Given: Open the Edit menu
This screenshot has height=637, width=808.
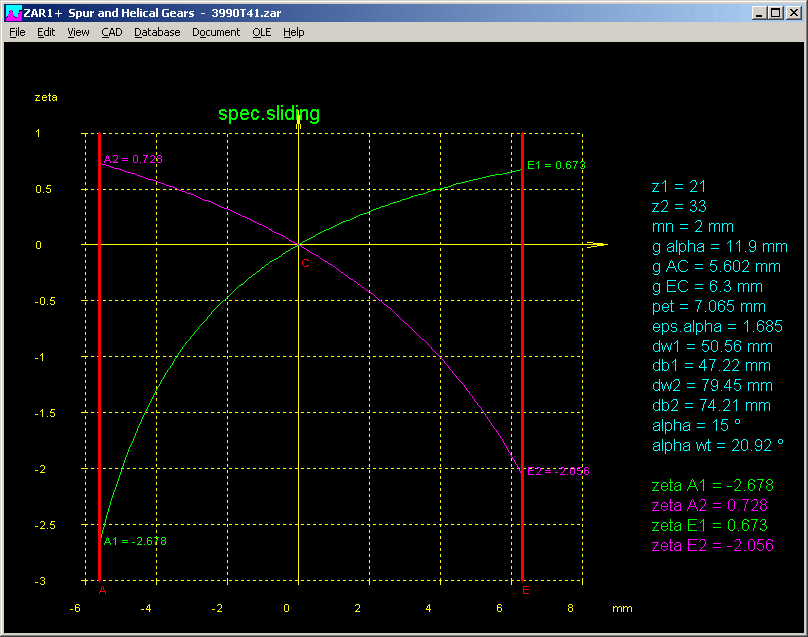Looking at the screenshot, I should (46, 32).
